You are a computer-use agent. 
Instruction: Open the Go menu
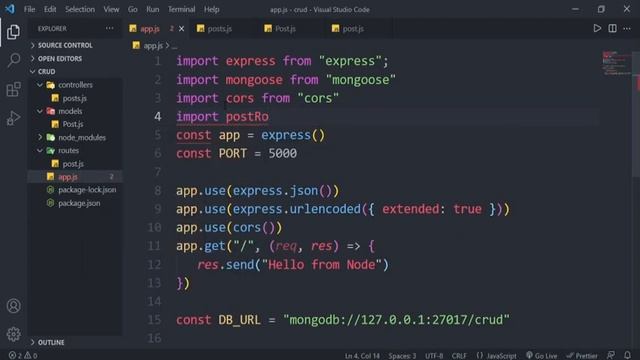[x=133, y=9]
